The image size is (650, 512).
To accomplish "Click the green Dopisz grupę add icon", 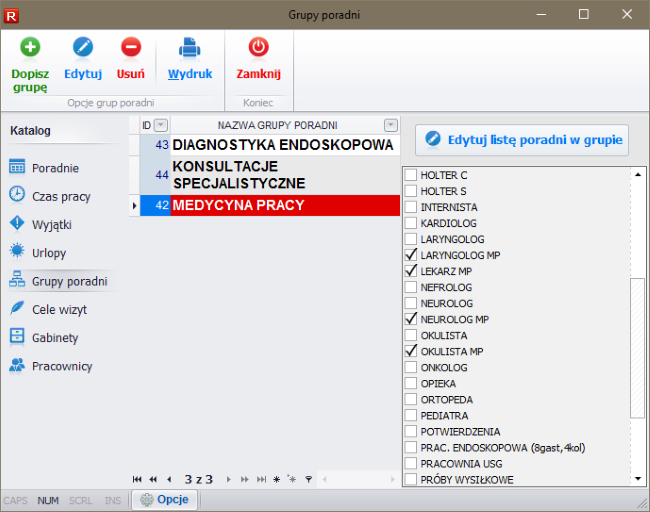I will click(30, 48).
